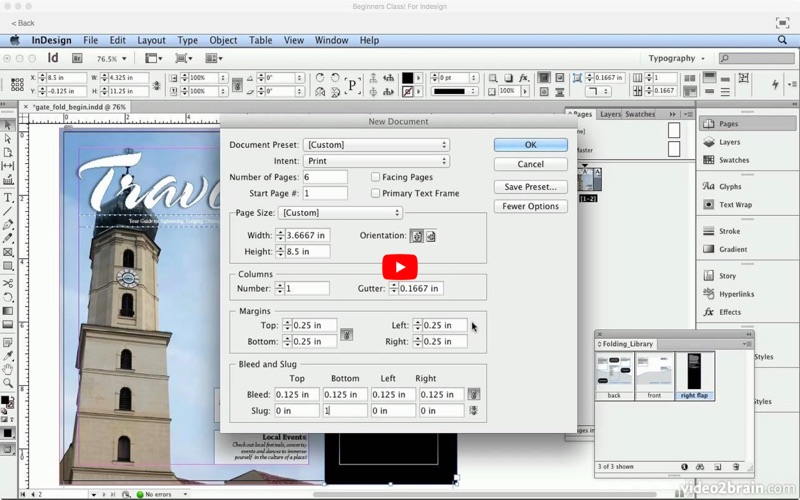The height and width of the screenshot is (500, 800).
Task: Open the Document Preset dropdown
Action: pos(376,145)
